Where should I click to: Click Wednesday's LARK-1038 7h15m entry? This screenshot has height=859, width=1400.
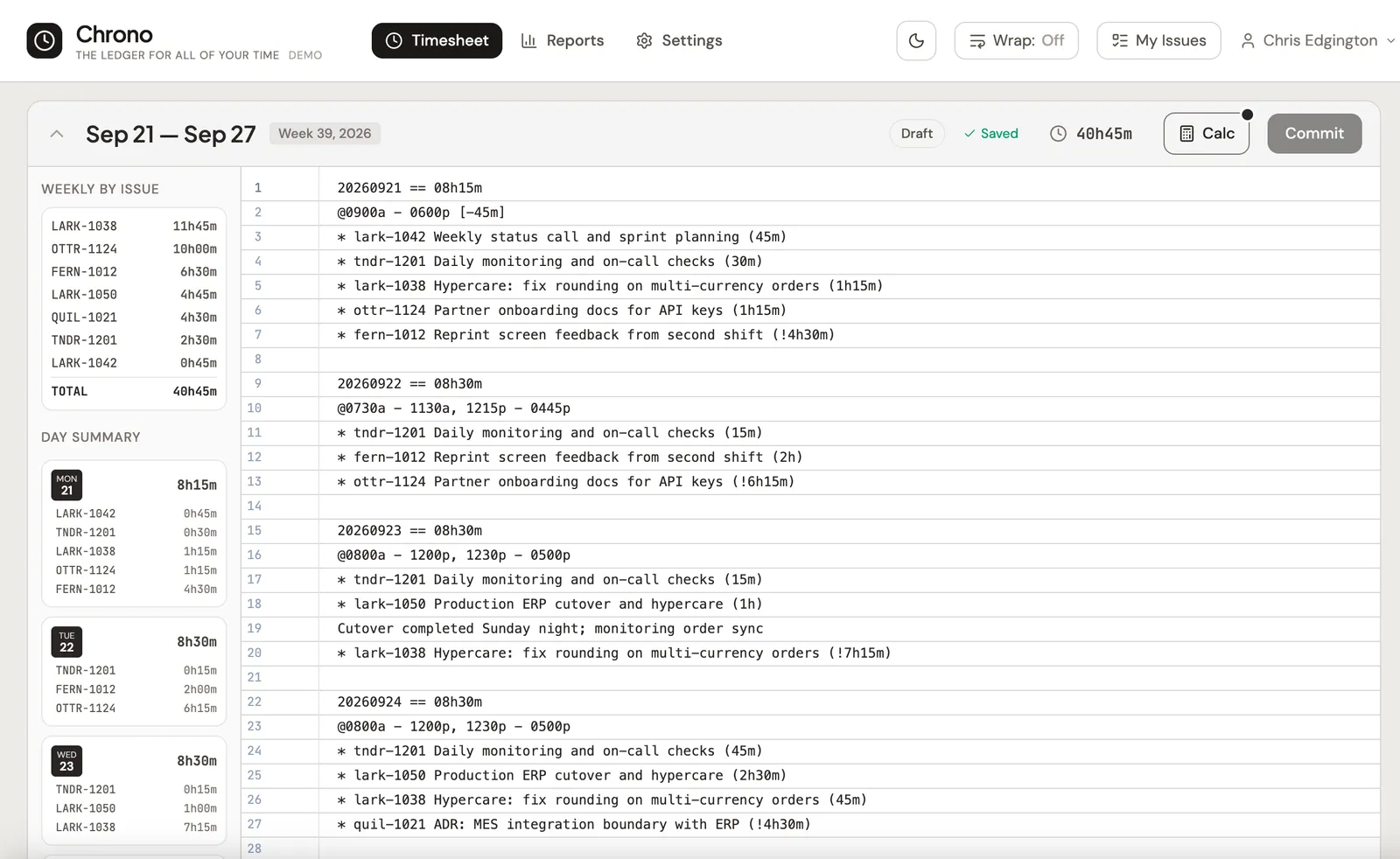click(x=136, y=827)
